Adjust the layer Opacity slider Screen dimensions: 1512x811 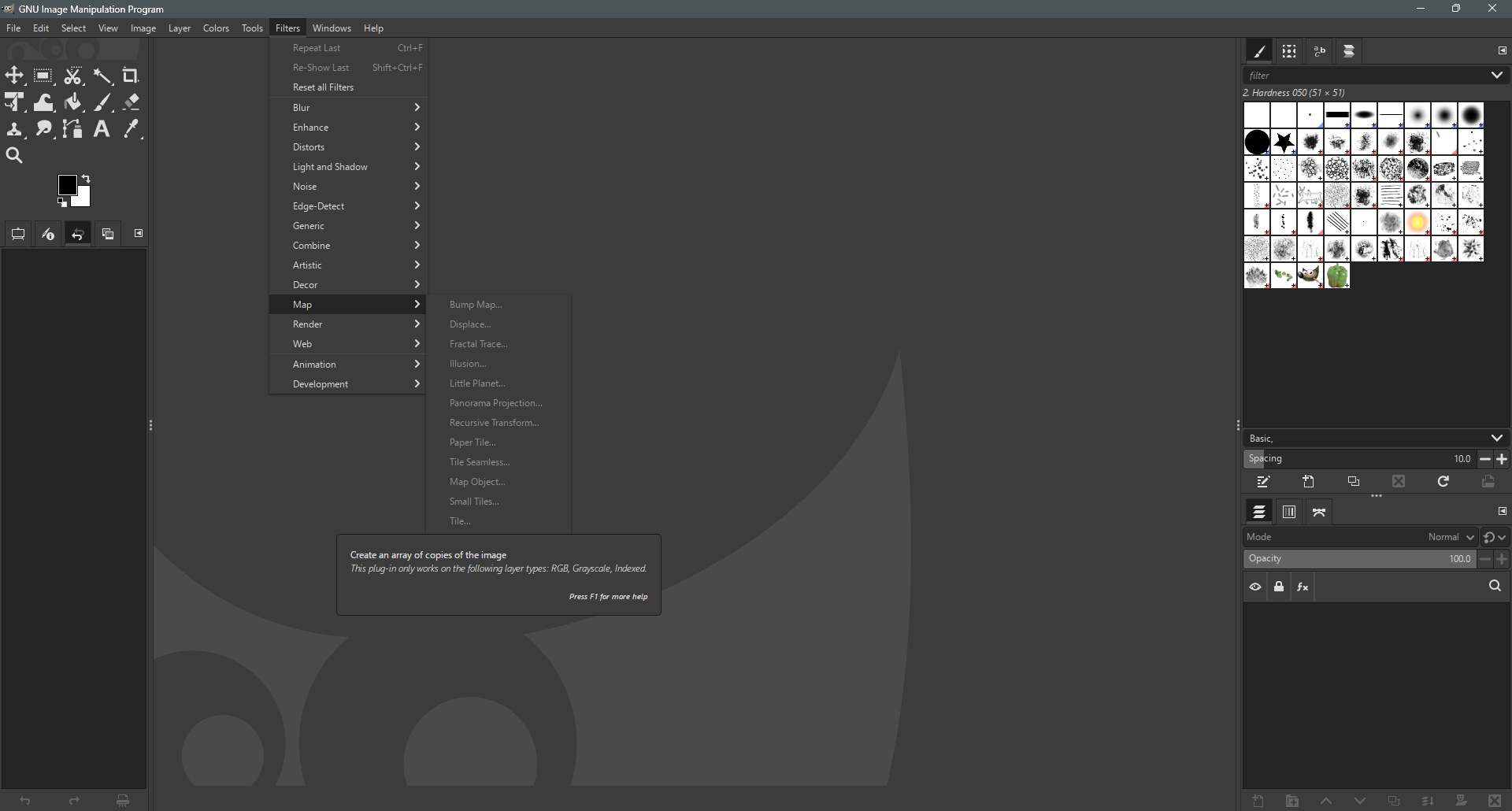click(1359, 559)
